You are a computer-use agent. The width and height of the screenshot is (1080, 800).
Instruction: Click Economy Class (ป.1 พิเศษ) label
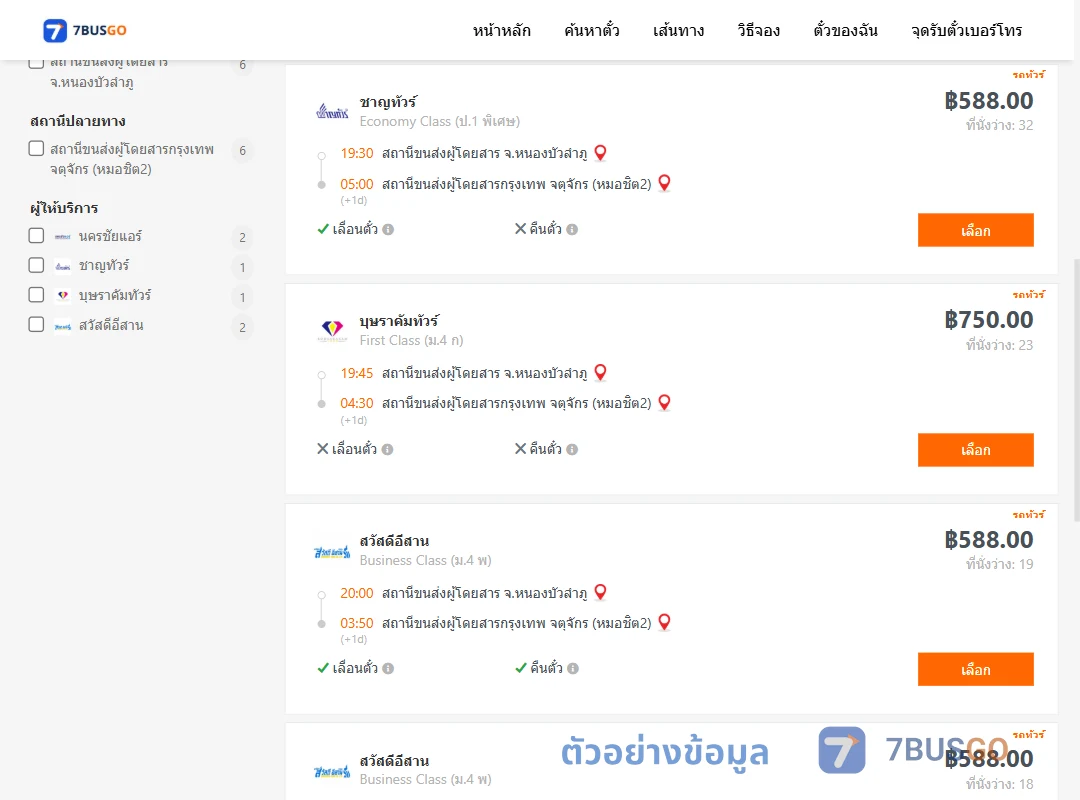coord(439,121)
